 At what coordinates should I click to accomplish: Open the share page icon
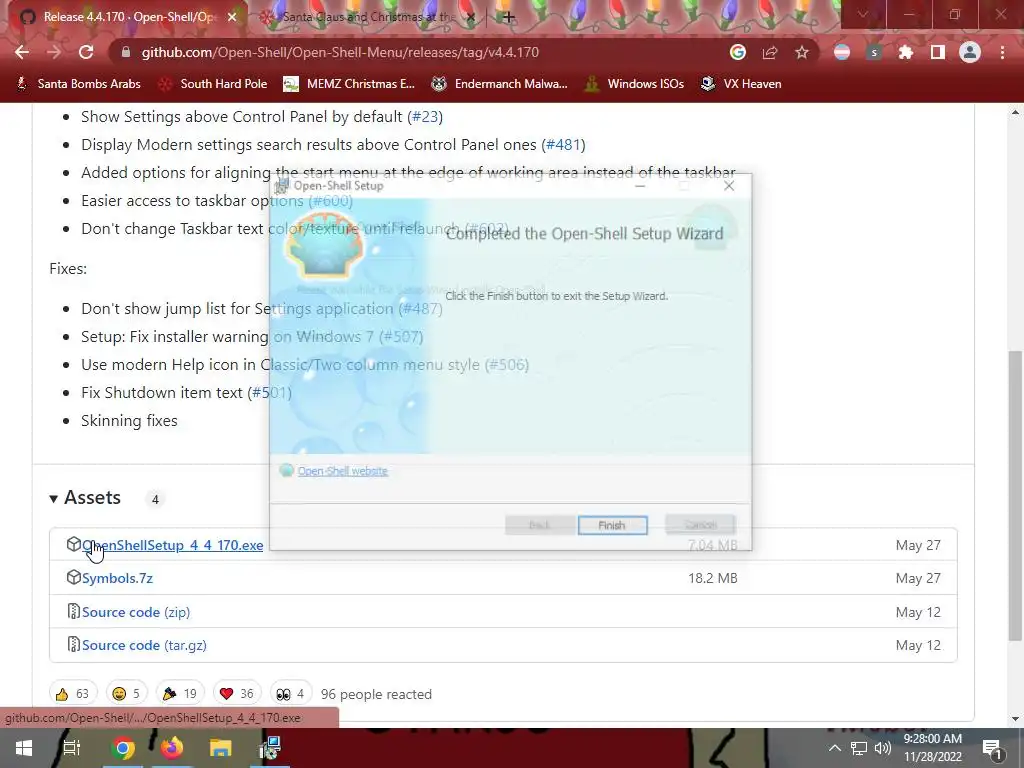coord(770,52)
